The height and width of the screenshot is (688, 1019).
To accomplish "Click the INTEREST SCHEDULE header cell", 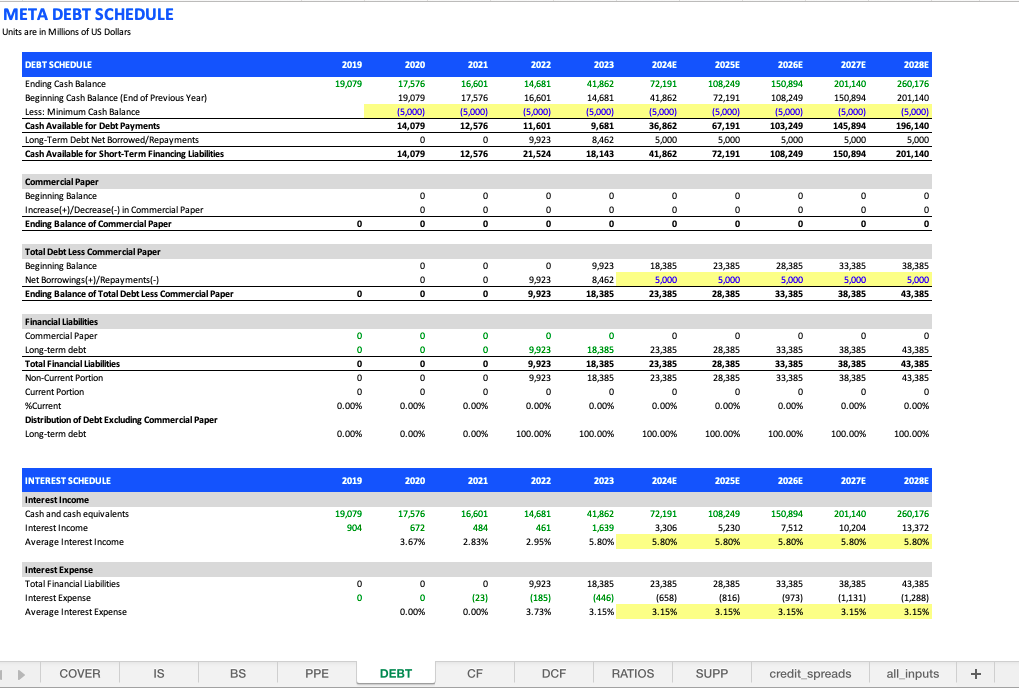I will (68, 481).
